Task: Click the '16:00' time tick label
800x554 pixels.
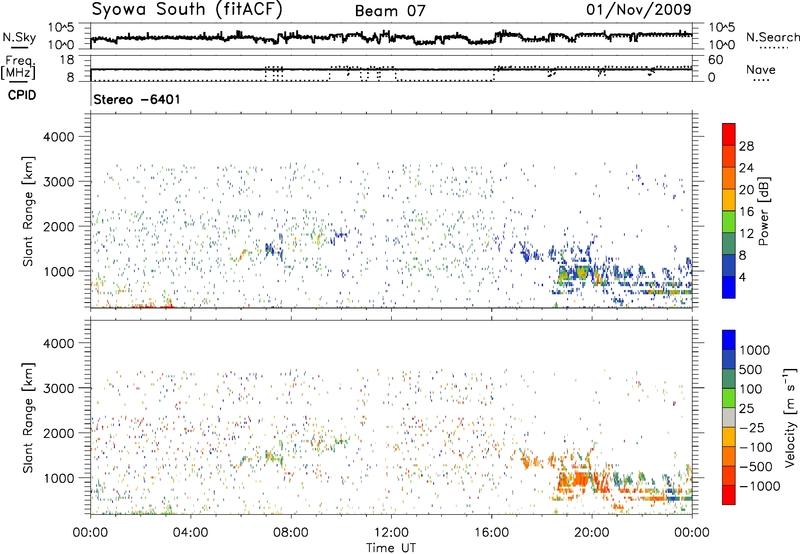Action: 491,533
